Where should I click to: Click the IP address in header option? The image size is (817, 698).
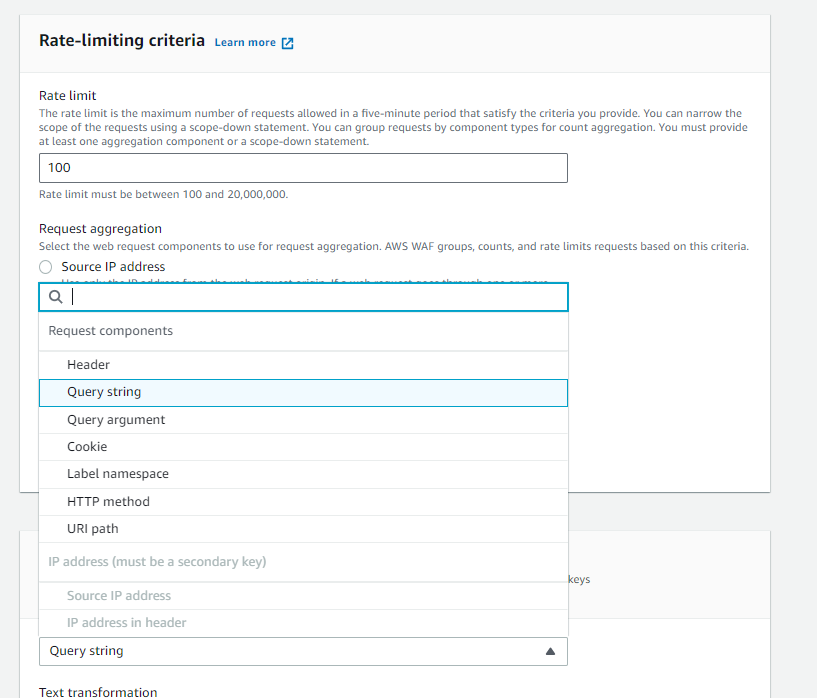tap(127, 622)
